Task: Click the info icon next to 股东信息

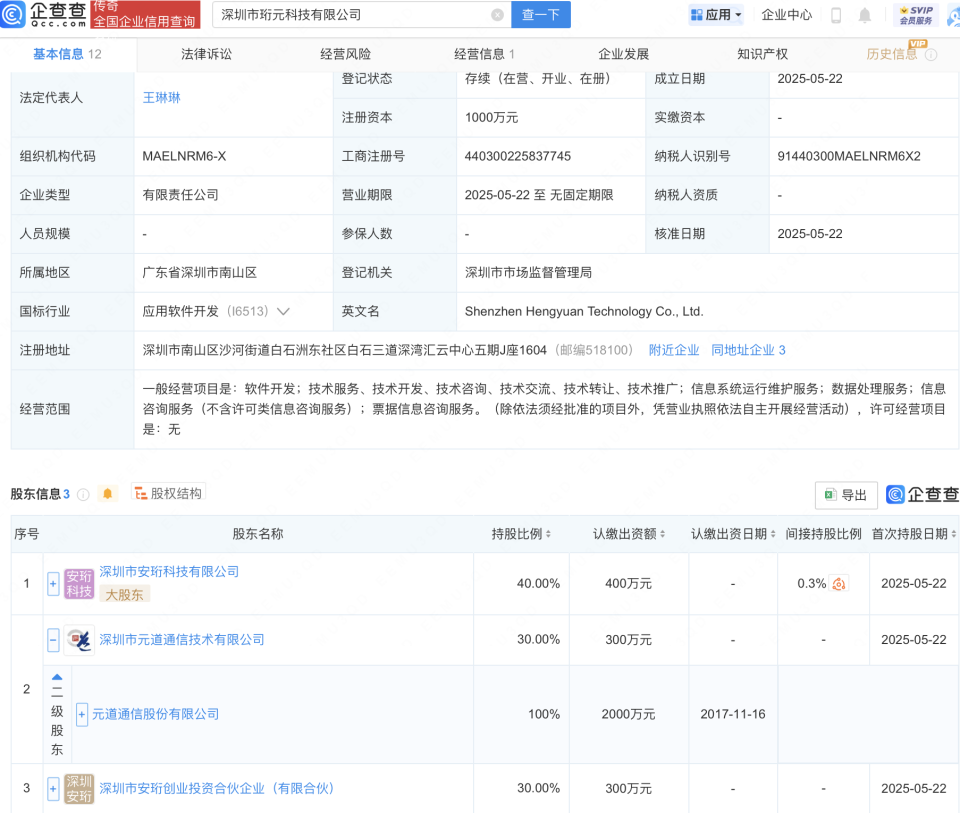Action: tap(83, 495)
